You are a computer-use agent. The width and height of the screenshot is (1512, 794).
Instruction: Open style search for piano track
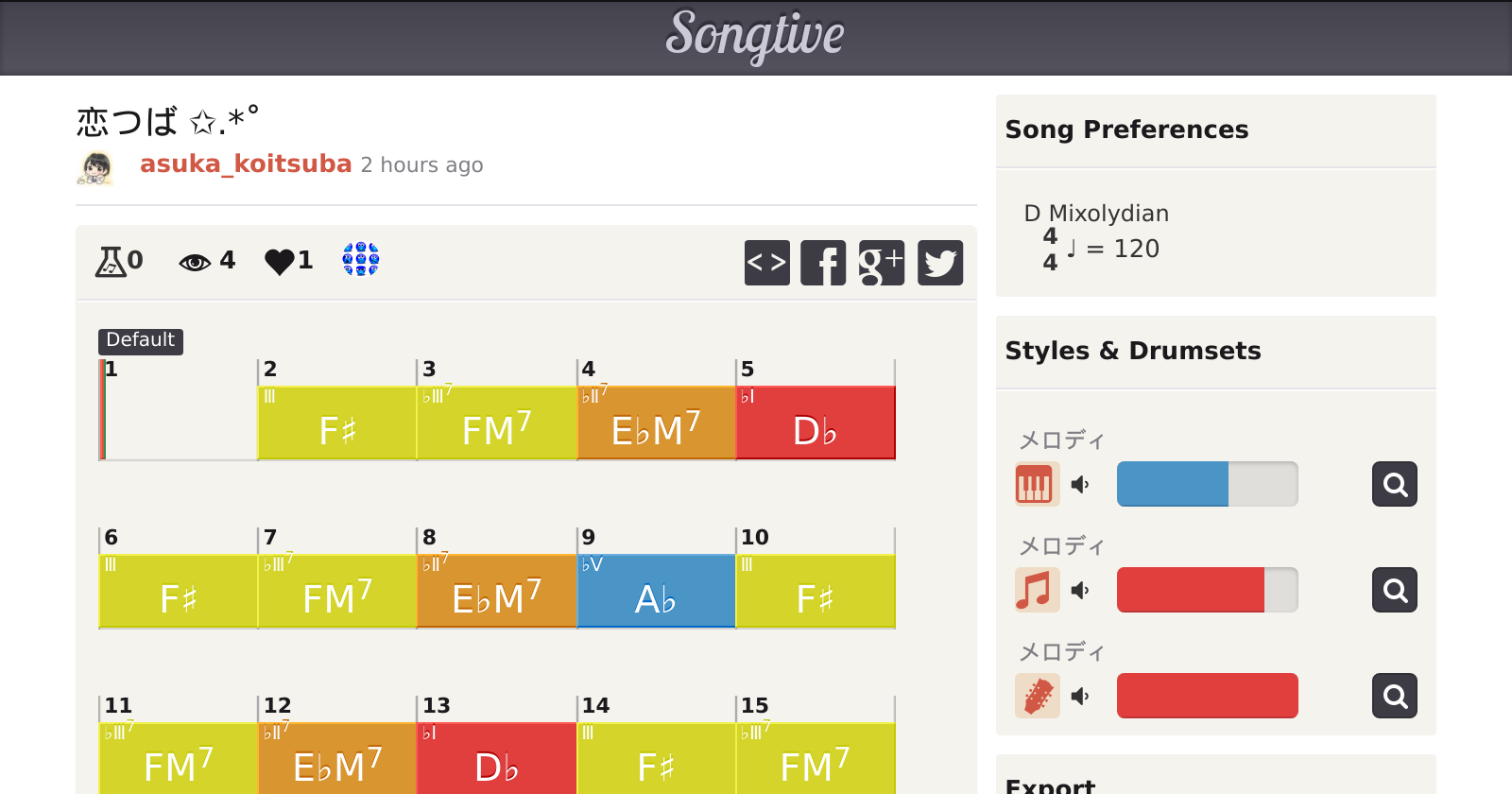tap(1394, 485)
